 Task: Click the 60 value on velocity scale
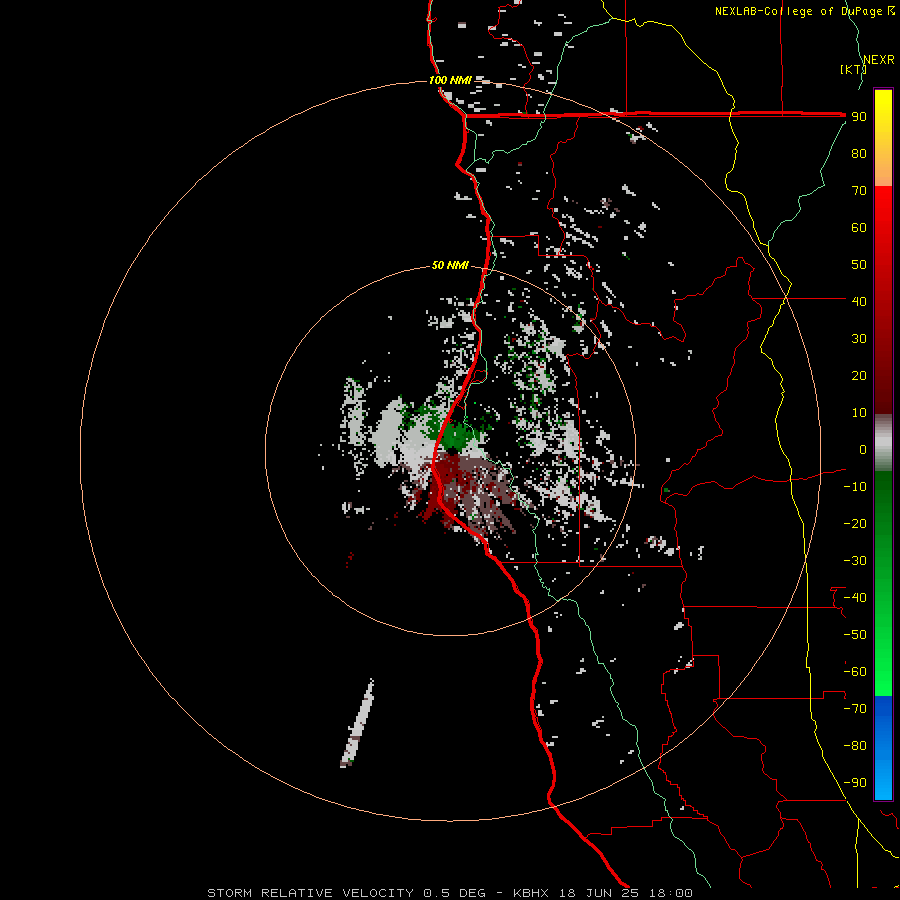[x=859, y=227]
